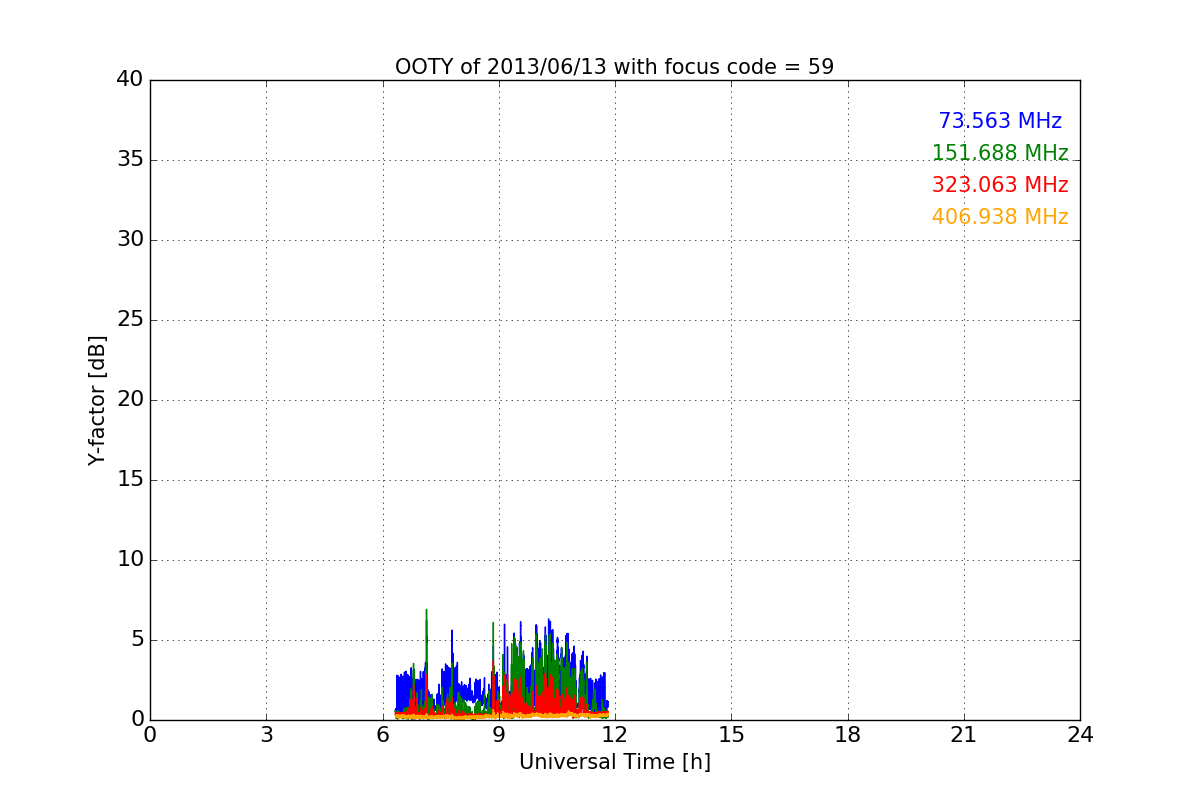Image resolution: width=1200 pixels, height=800 pixels.
Task: Click the x-axis tick label 12
Action: (615, 735)
